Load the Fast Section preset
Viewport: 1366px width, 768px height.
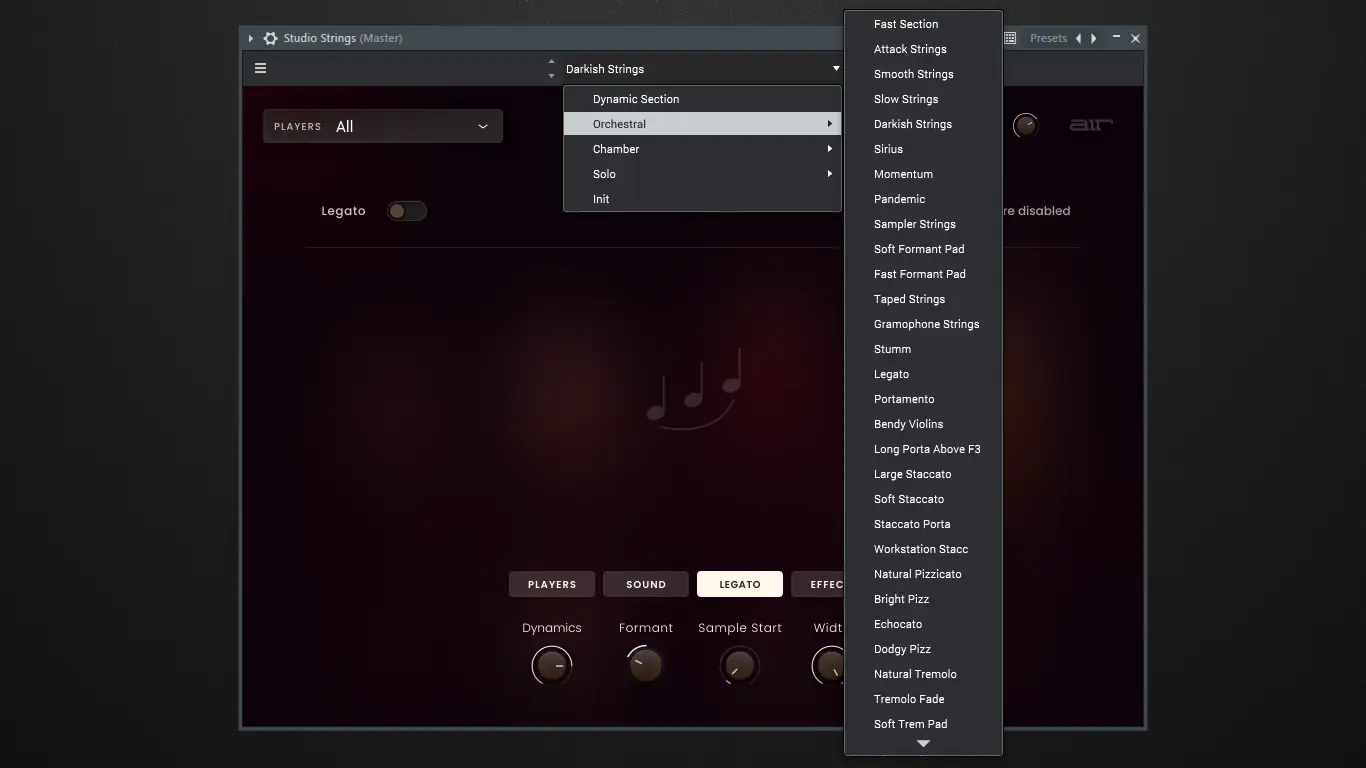click(x=923, y=24)
